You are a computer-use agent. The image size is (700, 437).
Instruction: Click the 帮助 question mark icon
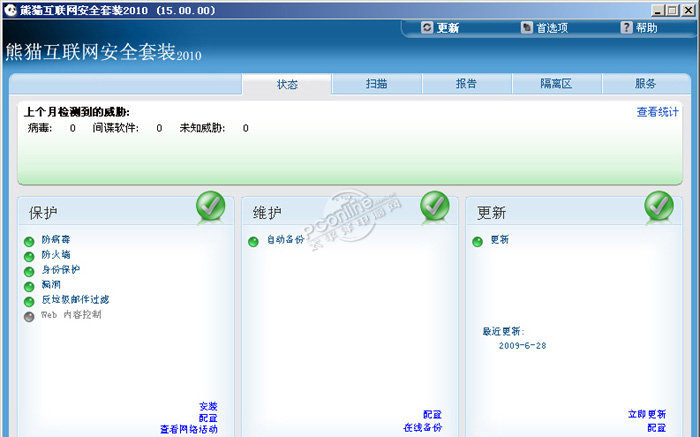coord(627,28)
